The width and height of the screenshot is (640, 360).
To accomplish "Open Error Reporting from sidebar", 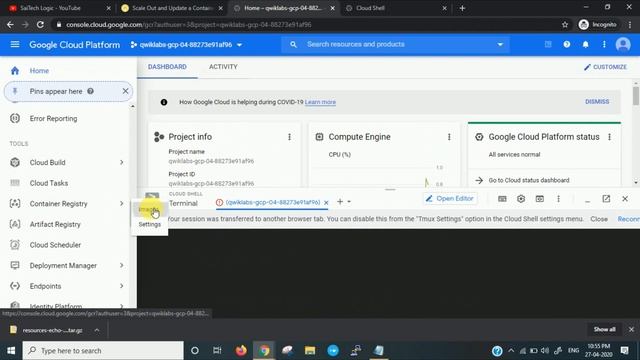I will click(53, 118).
